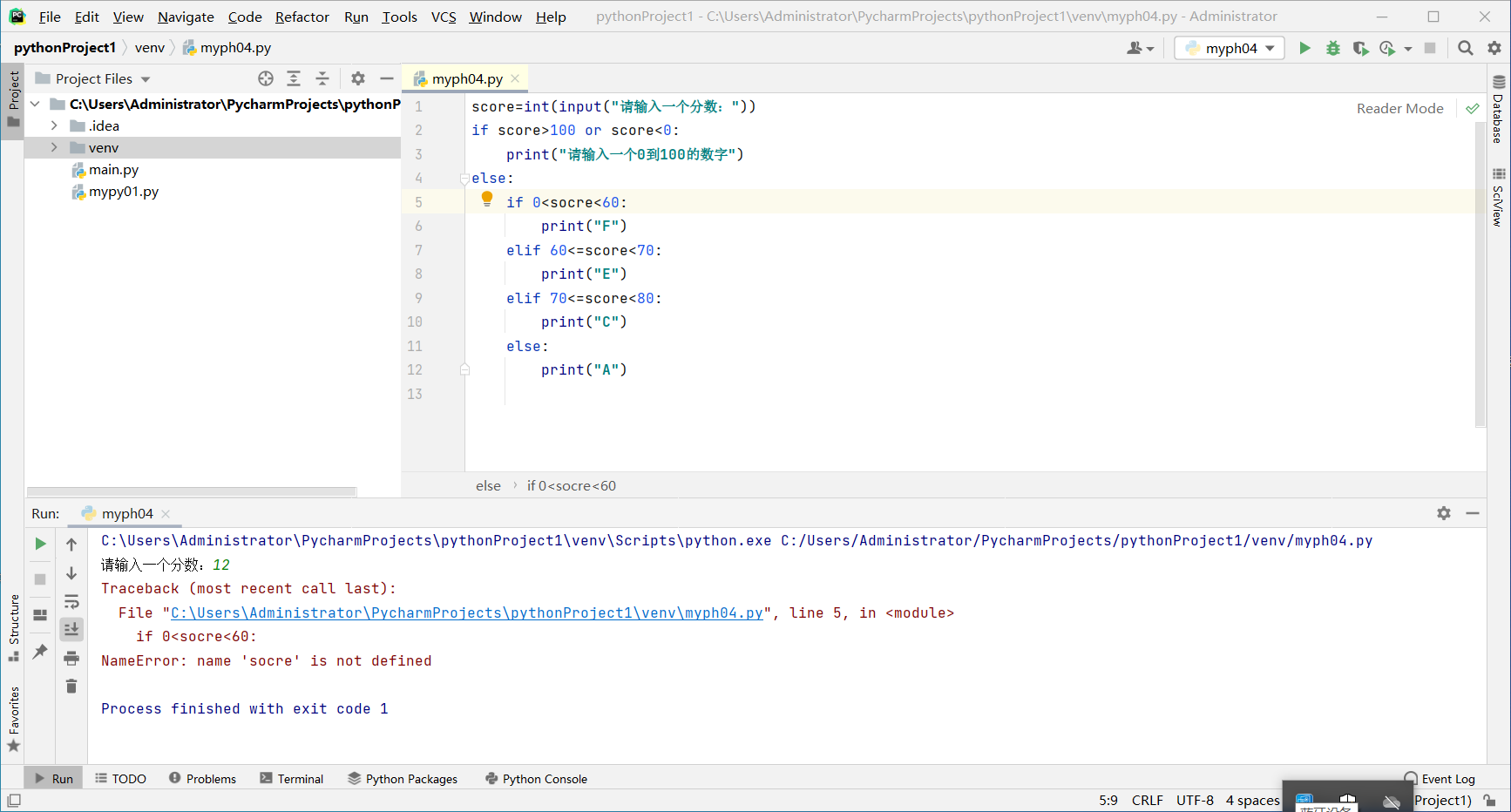Open the SciView side panel
The image size is (1511, 812).
(x=1499, y=198)
